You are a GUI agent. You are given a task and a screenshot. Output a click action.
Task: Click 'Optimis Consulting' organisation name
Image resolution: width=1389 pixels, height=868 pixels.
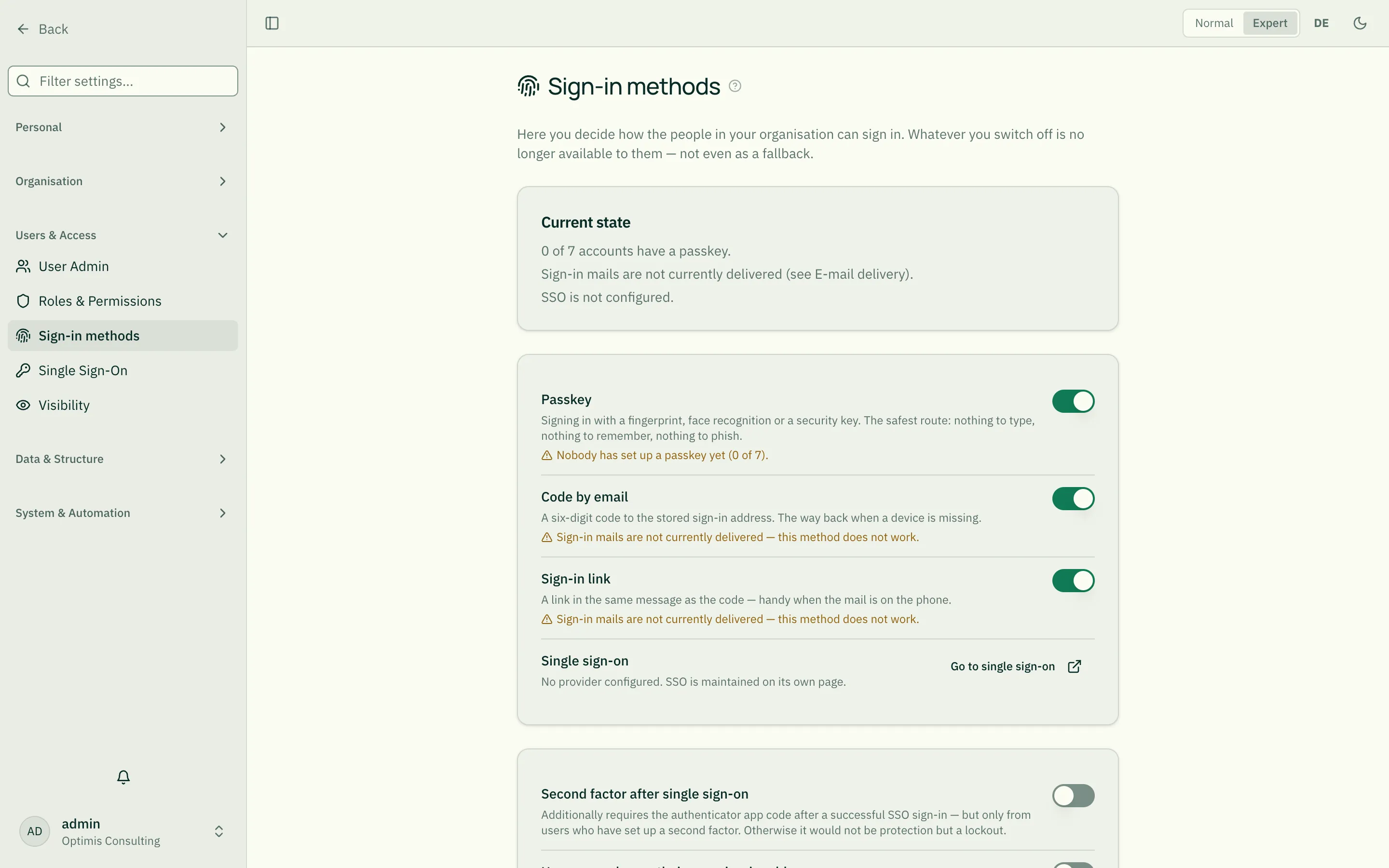[x=111, y=841]
